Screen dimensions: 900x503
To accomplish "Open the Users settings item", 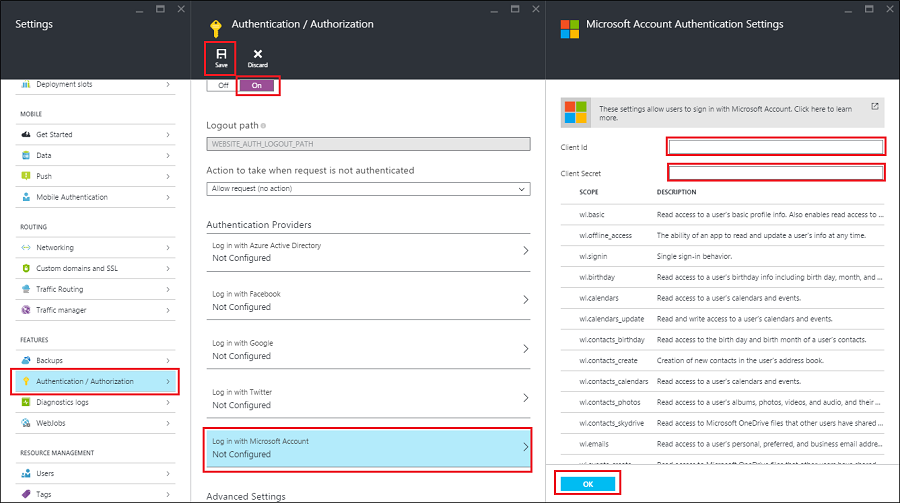I will (95, 473).
